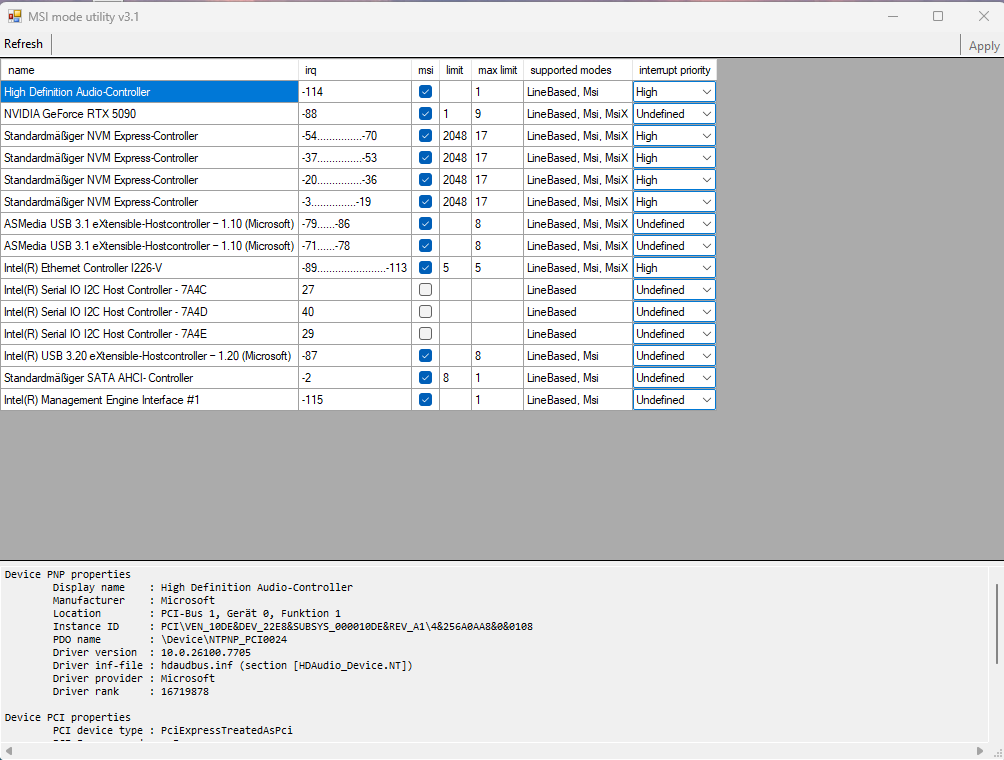Select the Standardmäßiger SATA AHCI-Controller row

(149, 378)
